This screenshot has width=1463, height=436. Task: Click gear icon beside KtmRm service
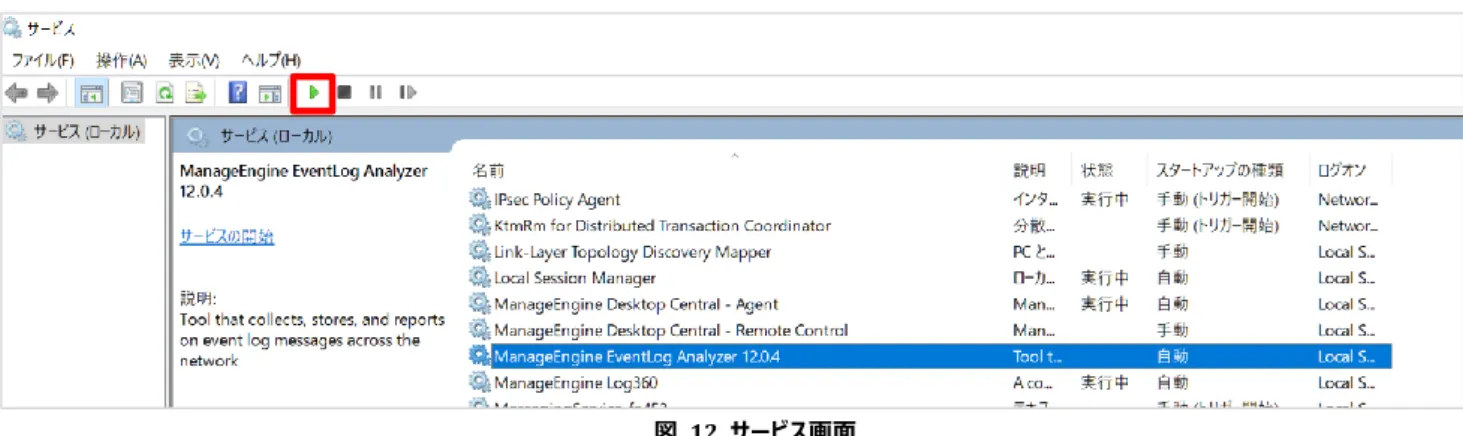480,226
